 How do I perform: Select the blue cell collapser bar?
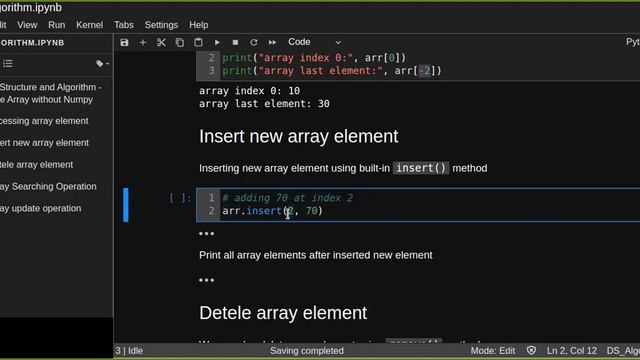click(126, 205)
